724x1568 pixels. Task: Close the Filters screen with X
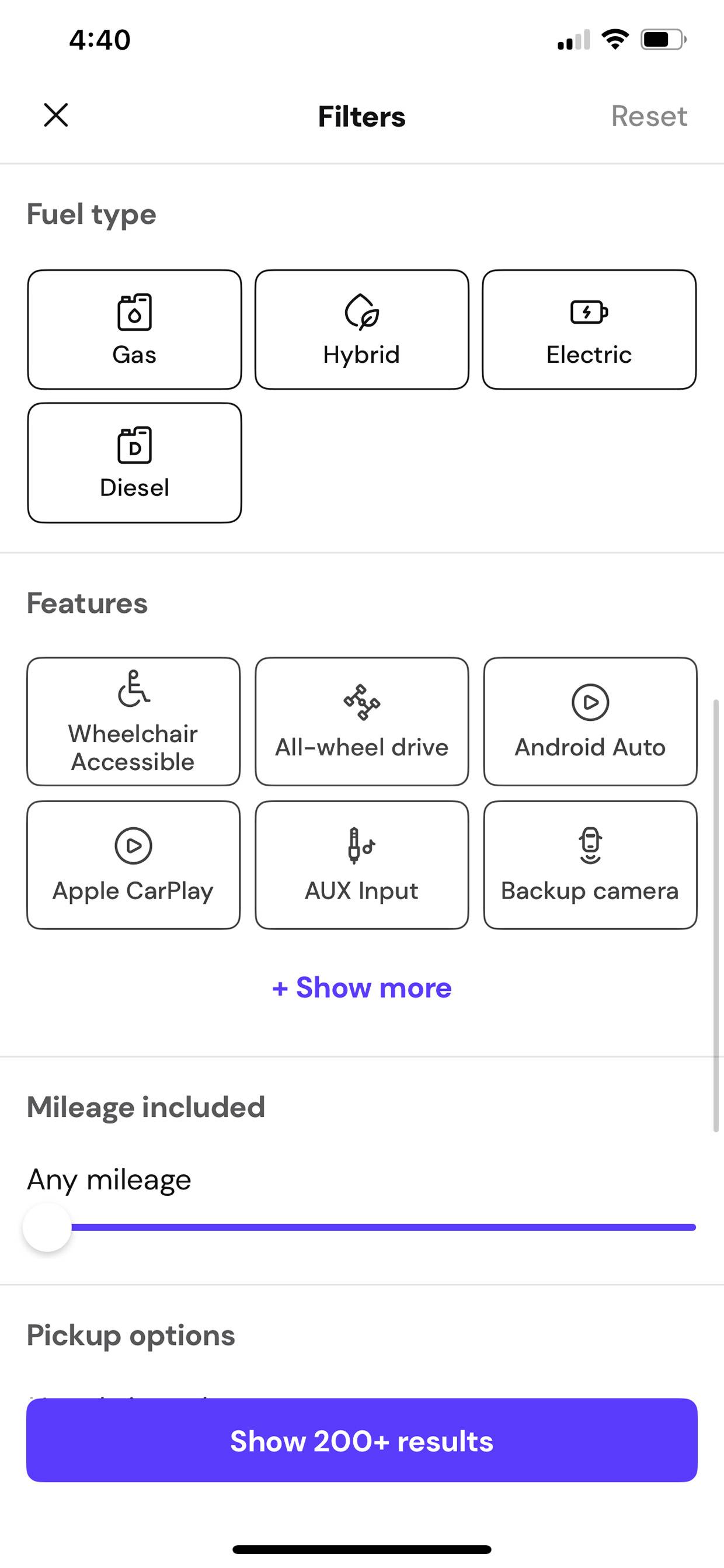[56, 115]
